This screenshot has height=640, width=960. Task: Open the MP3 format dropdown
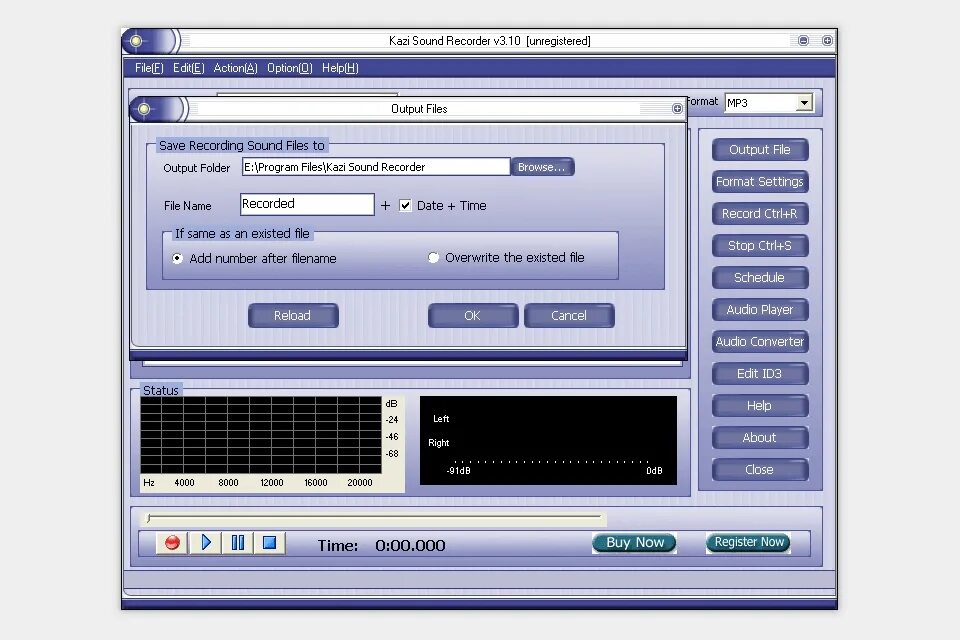click(x=804, y=102)
